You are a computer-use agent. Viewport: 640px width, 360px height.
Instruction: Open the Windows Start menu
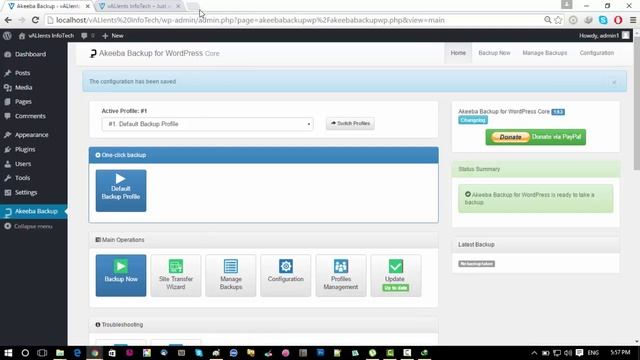8,353
